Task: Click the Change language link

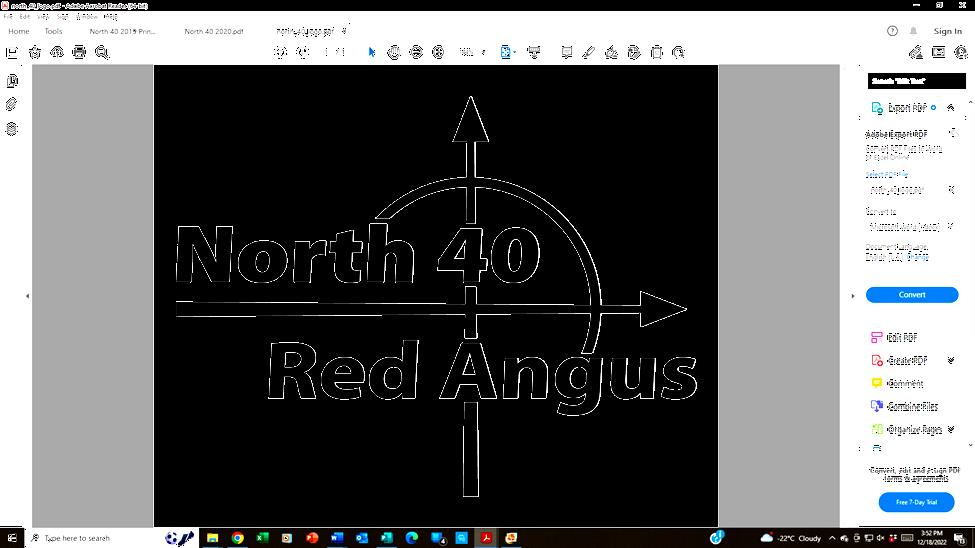Action: pos(918,256)
